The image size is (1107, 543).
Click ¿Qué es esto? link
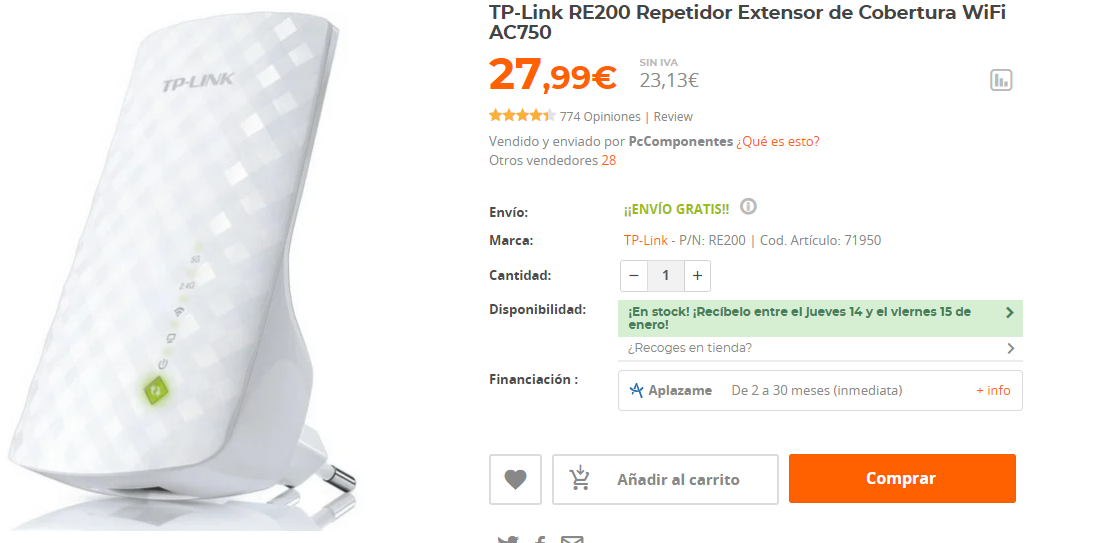(777, 141)
